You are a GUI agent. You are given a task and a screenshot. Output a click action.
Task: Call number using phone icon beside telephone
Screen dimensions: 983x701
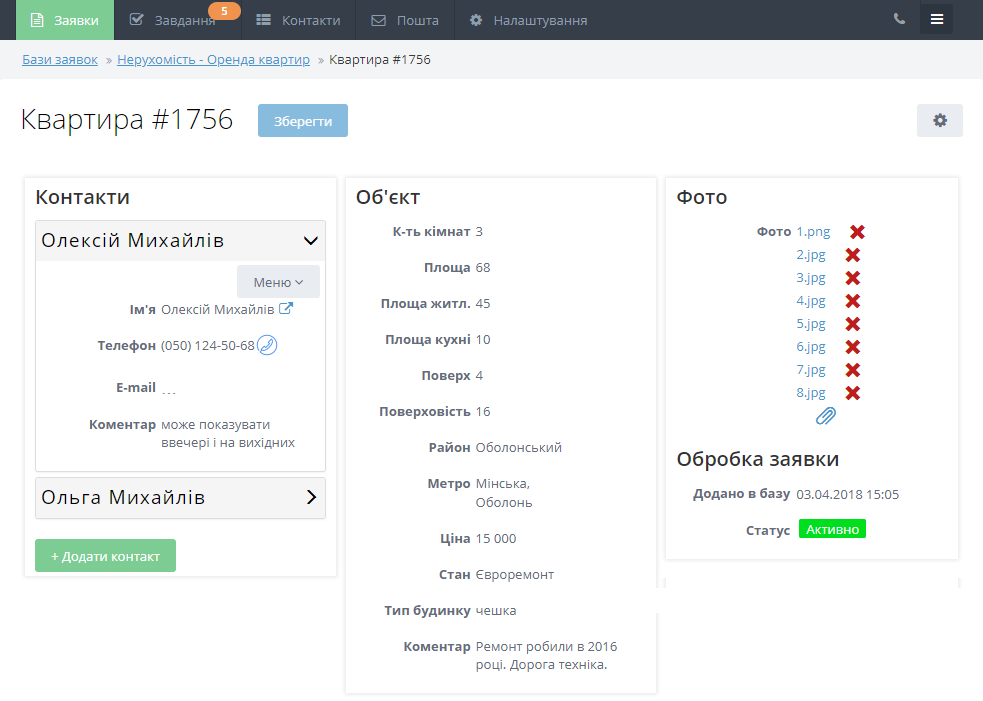point(267,345)
